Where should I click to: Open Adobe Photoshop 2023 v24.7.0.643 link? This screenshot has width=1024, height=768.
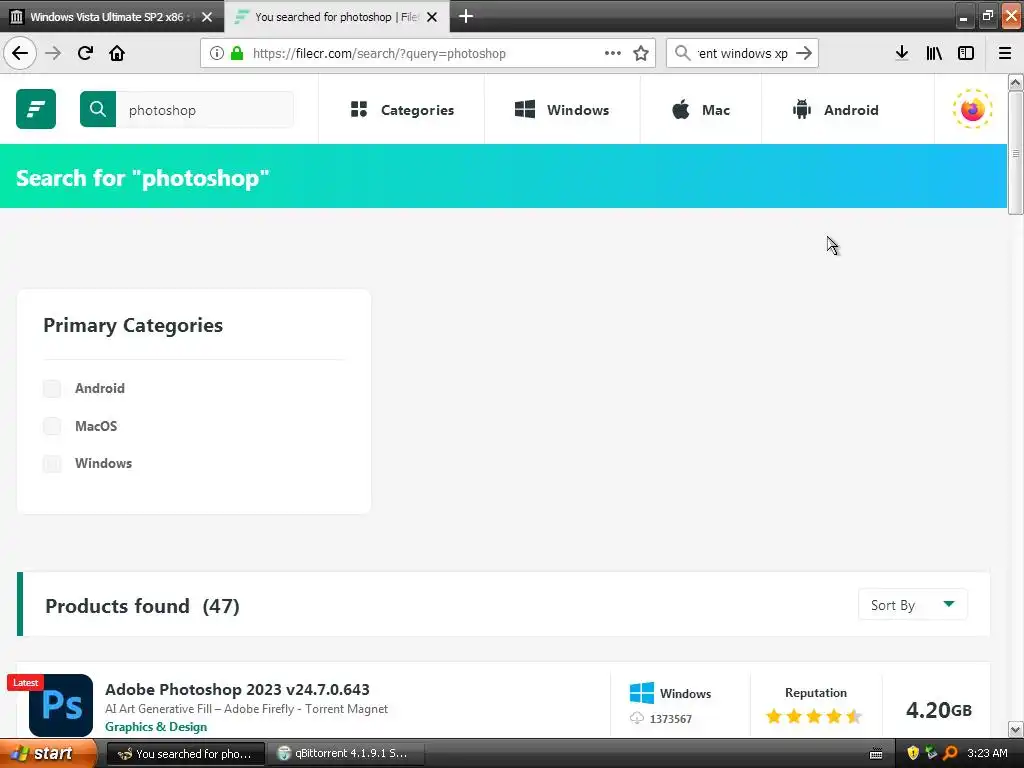click(x=237, y=689)
